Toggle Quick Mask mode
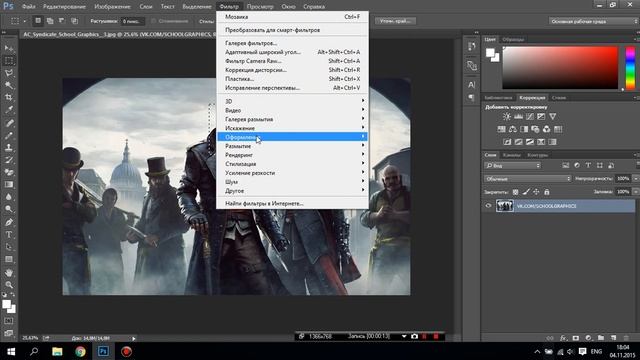Screen dimensions: 640x360 (9, 321)
